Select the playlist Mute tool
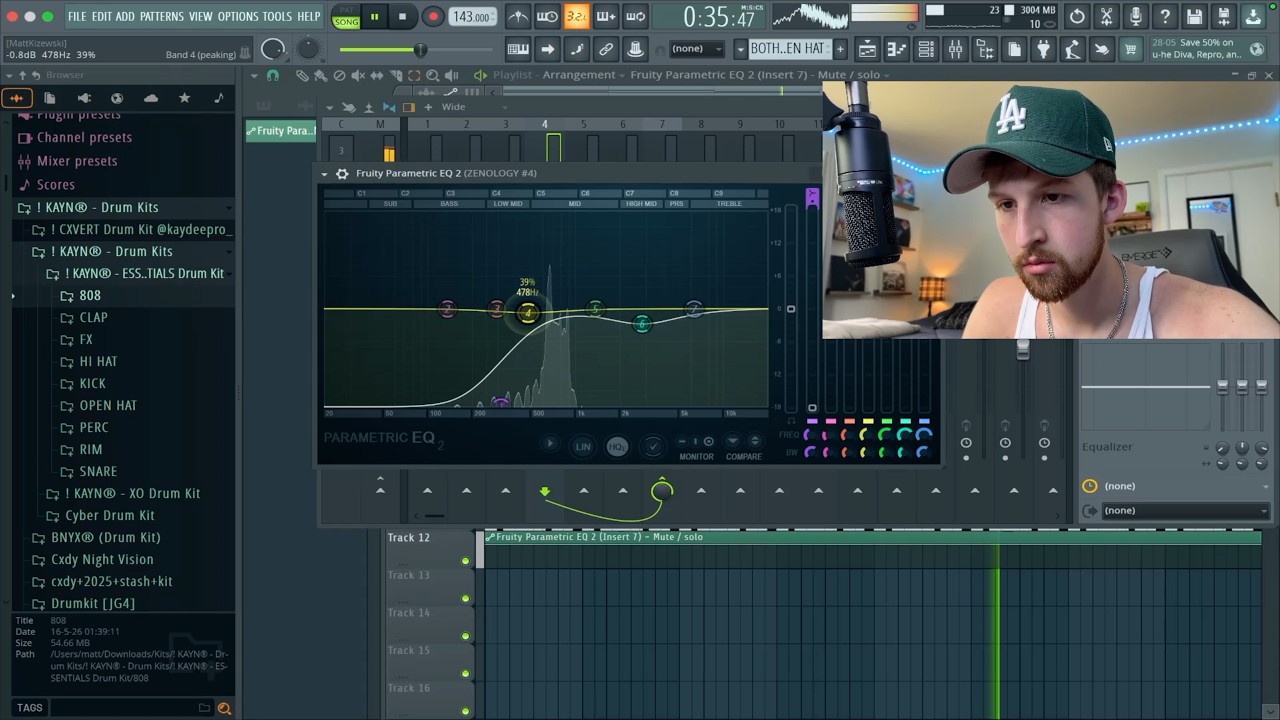The height and width of the screenshot is (720, 1280). pos(358,75)
